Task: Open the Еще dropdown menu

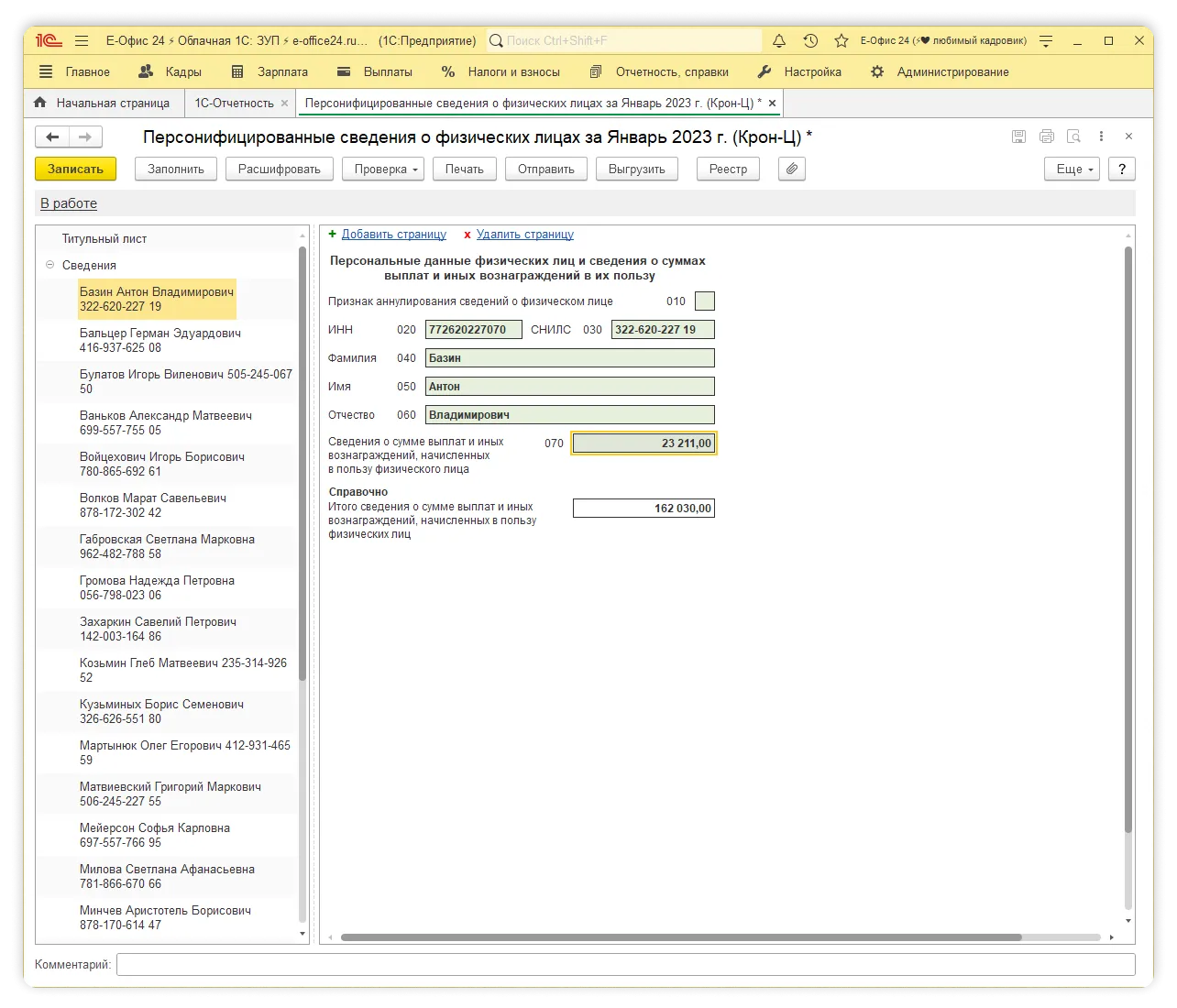Action: coord(1071,169)
